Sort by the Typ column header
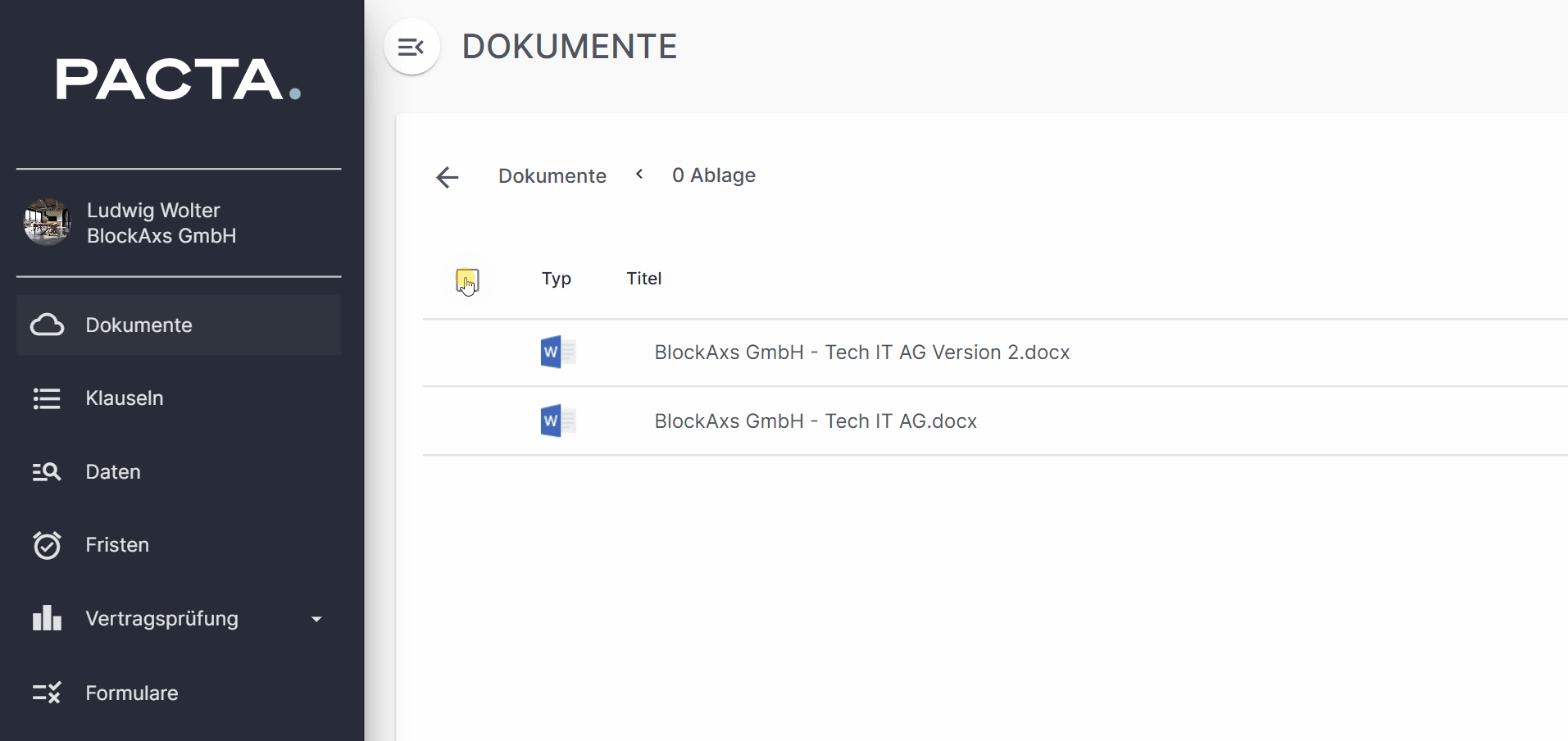The image size is (1568, 741). (x=557, y=279)
